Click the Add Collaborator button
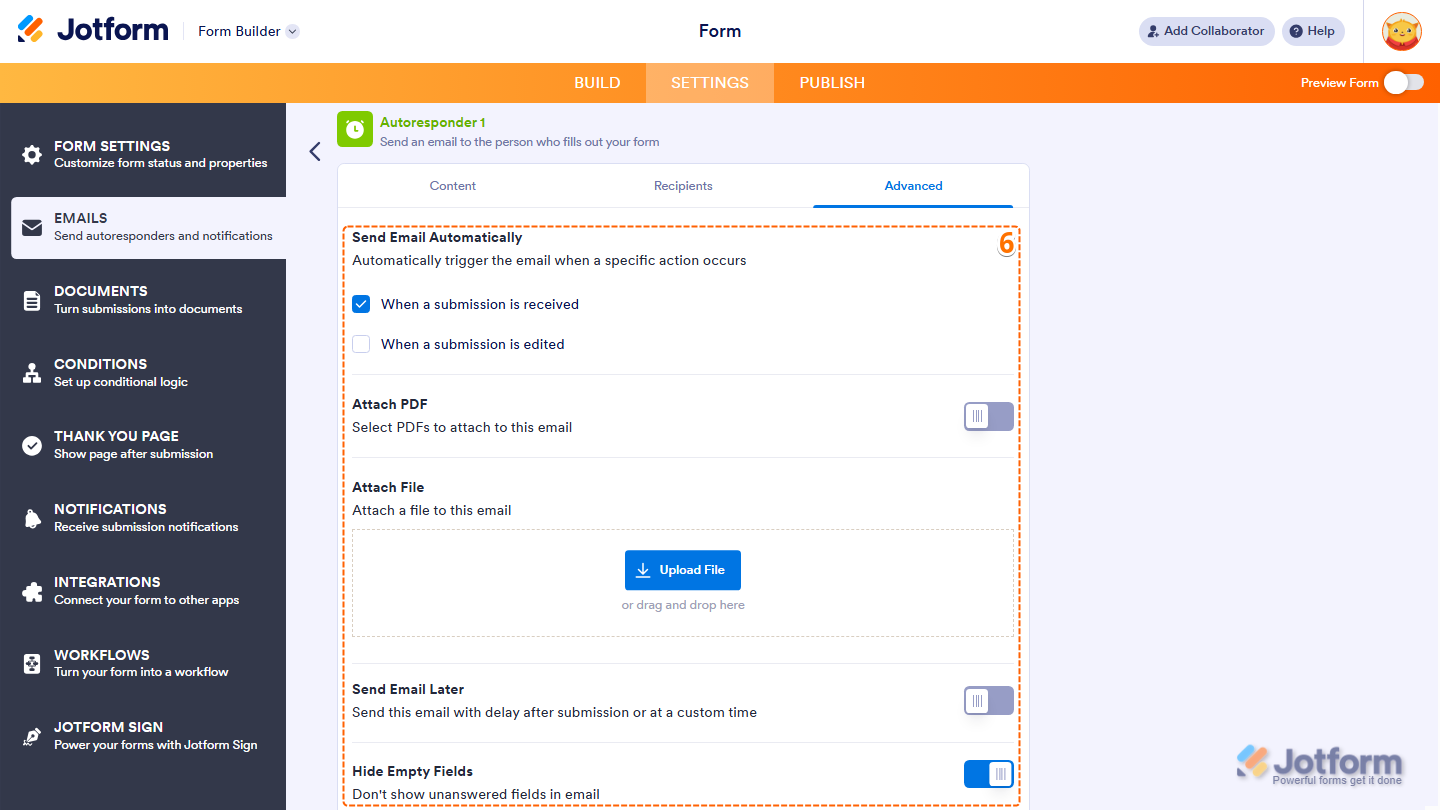1440x810 pixels. tap(1206, 31)
